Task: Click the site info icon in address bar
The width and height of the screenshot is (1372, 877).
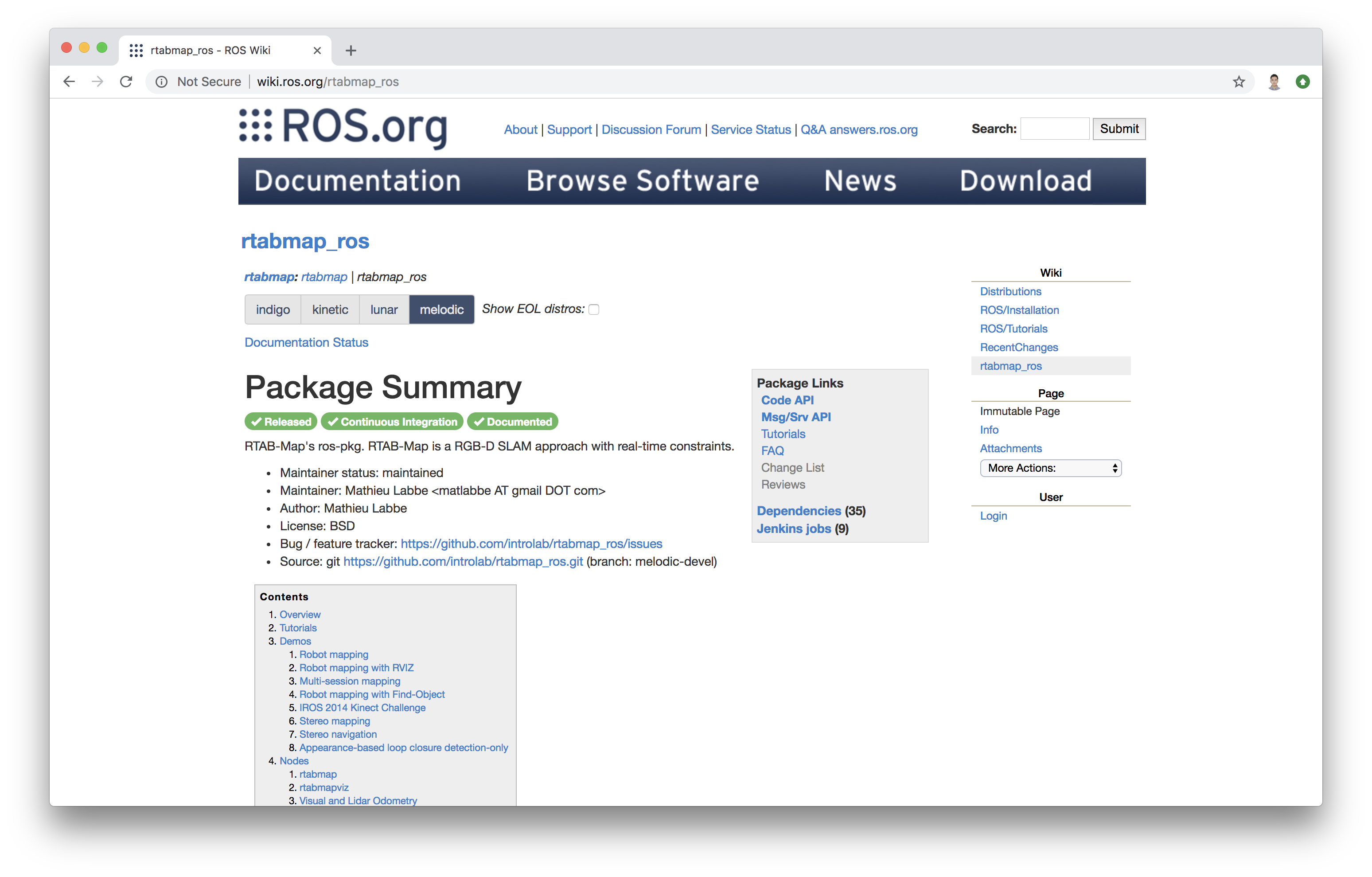Action: tap(162, 82)
